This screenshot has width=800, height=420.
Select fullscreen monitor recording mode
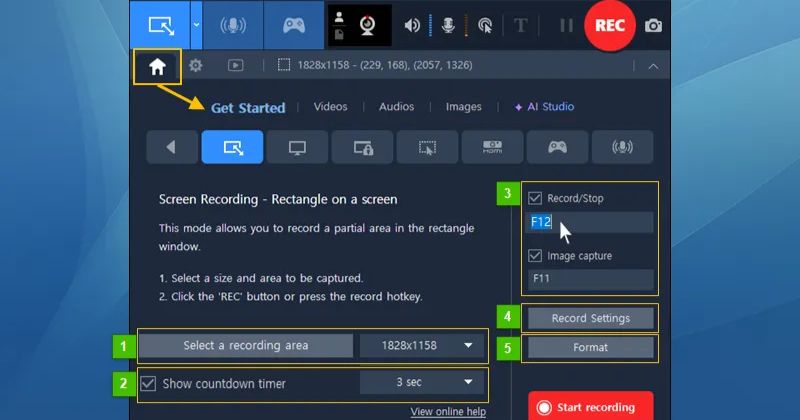point(297,147)
